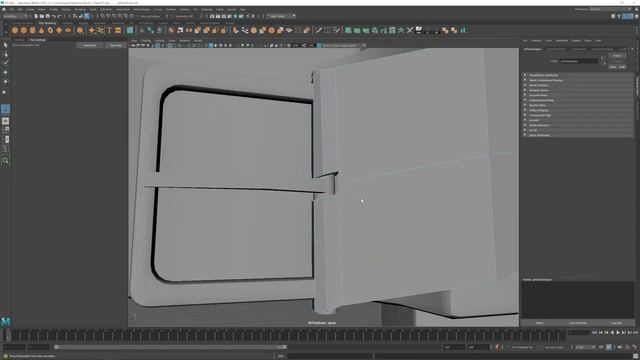The height and width of the screenshot is (360, 640).
Task: Click the Save Scene icon
Action: click(47, 16)
